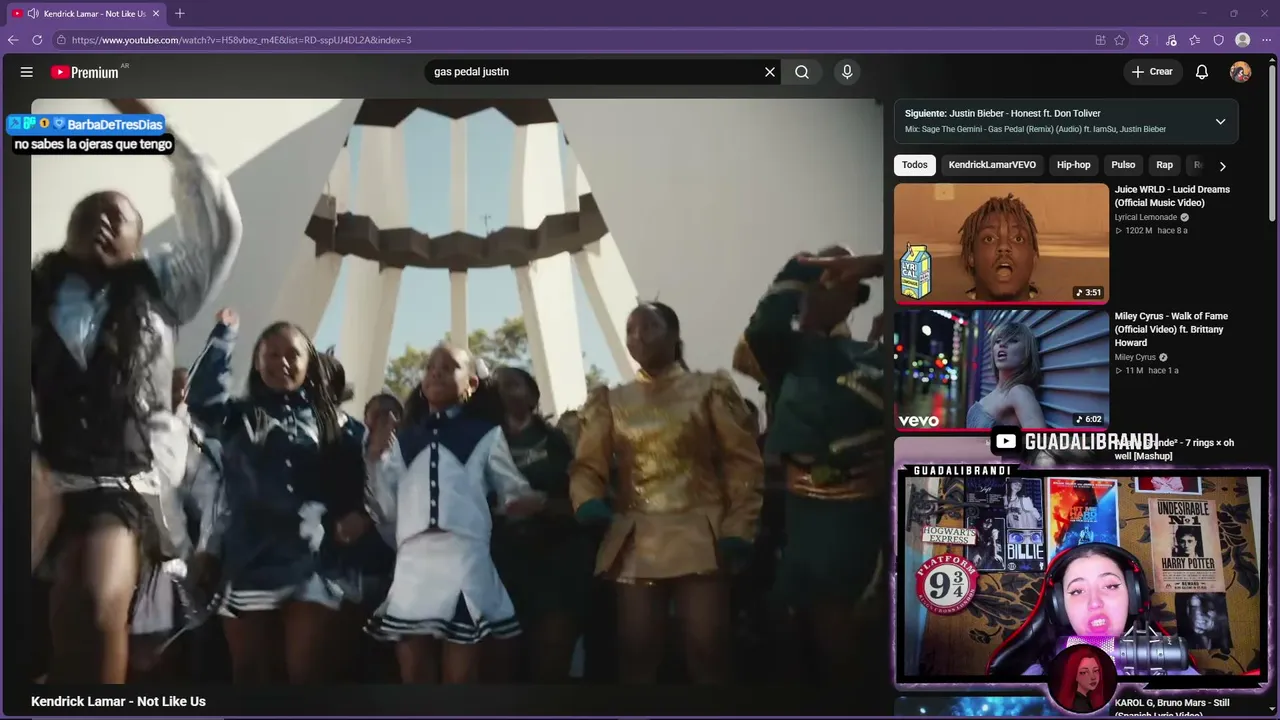Reload the page with the refresh icon
Viewport: 1280px width, 720px height.
[37, 40]
